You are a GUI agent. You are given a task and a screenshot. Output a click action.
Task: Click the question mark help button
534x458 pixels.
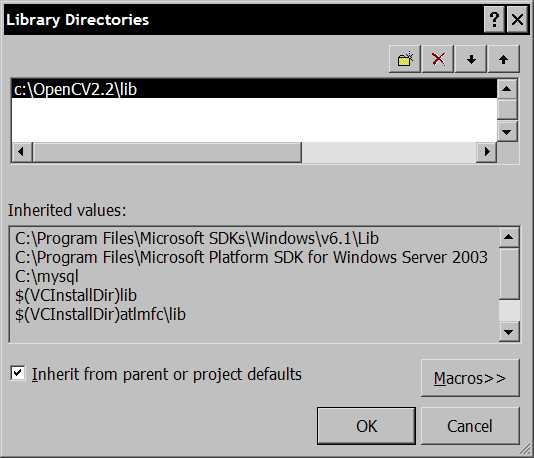[x=494, y=19]
